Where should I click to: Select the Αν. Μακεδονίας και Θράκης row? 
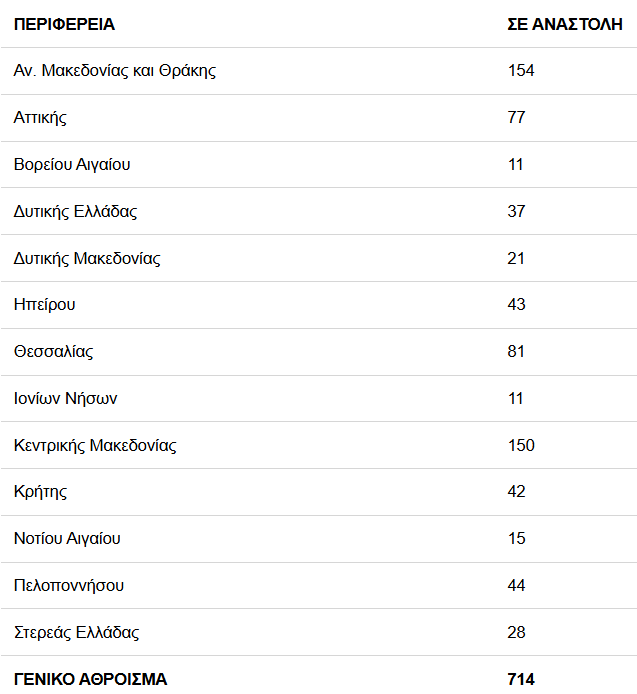pyautogui.click(x=115, y=71)
